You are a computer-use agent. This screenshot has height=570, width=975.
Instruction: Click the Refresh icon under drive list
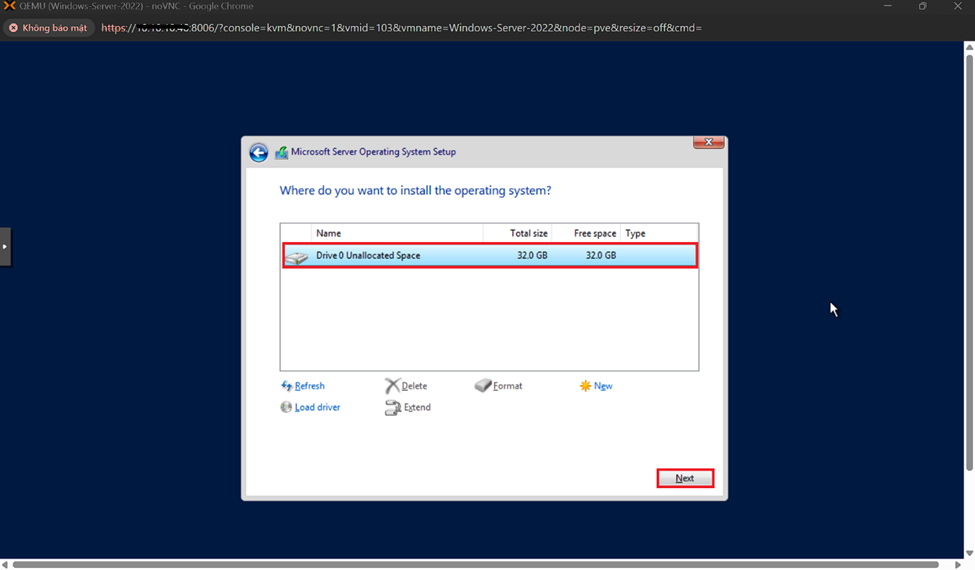pos(287,386)
